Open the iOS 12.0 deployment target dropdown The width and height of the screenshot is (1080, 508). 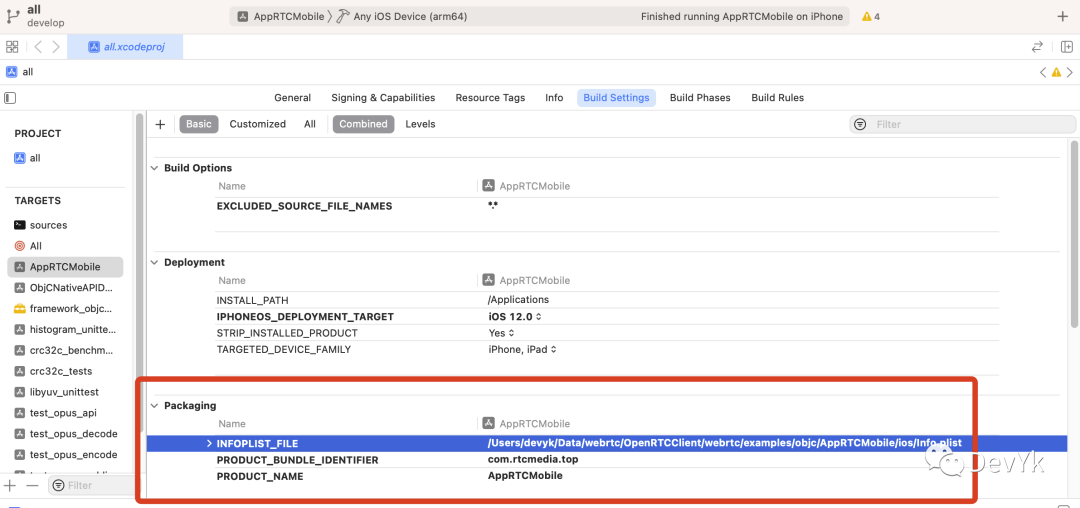pos(515,317)
